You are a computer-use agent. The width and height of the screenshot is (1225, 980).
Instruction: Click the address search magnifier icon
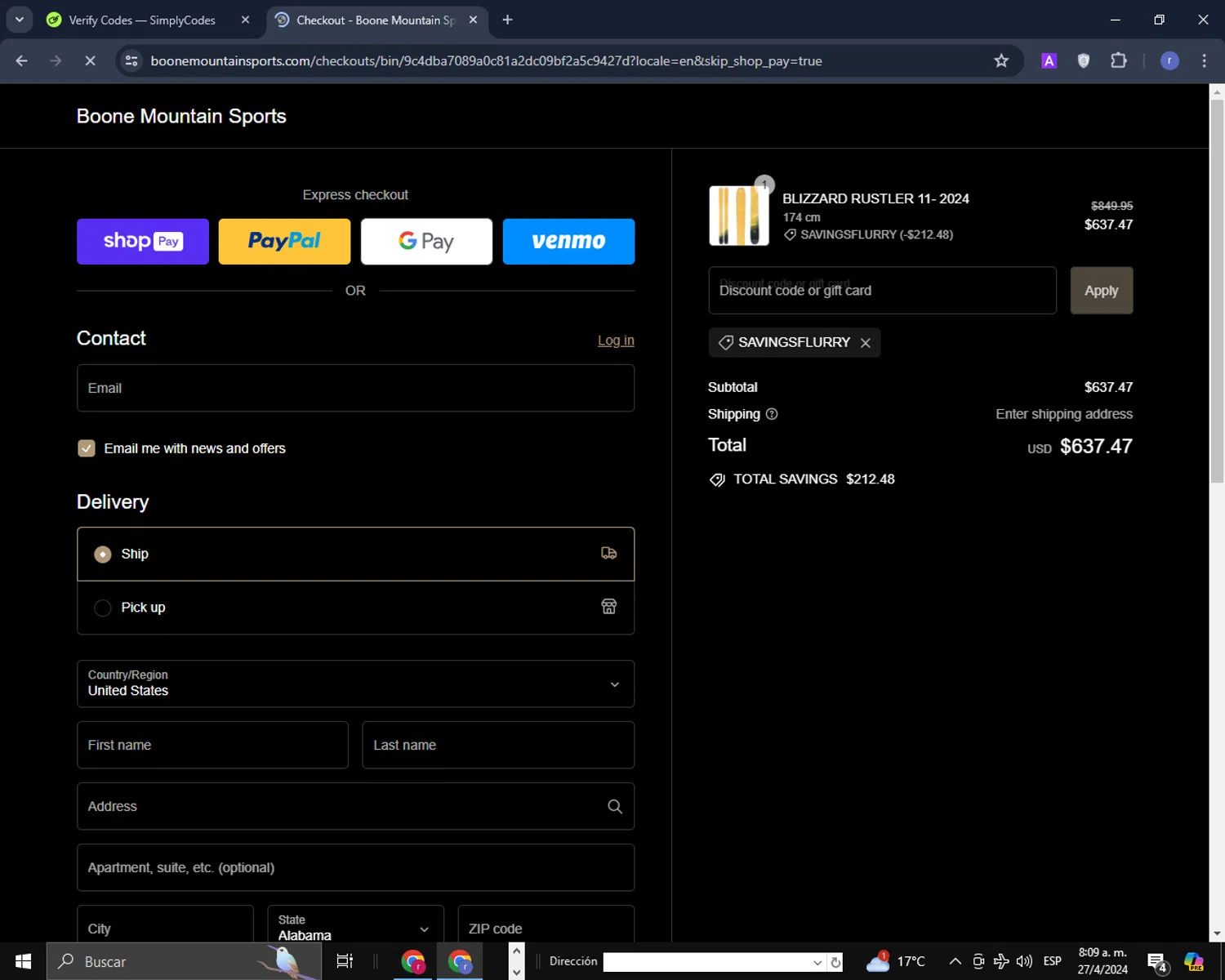point(615,807)
